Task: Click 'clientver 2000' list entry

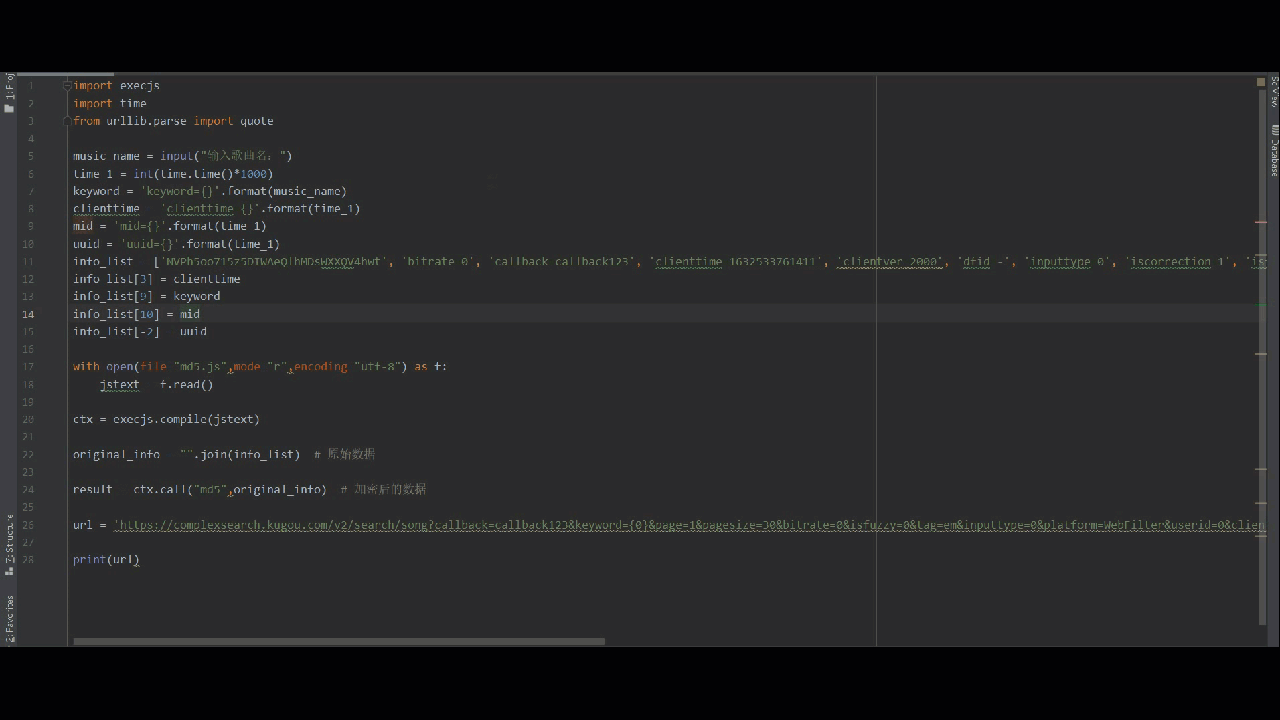Action: coord(891,262)
